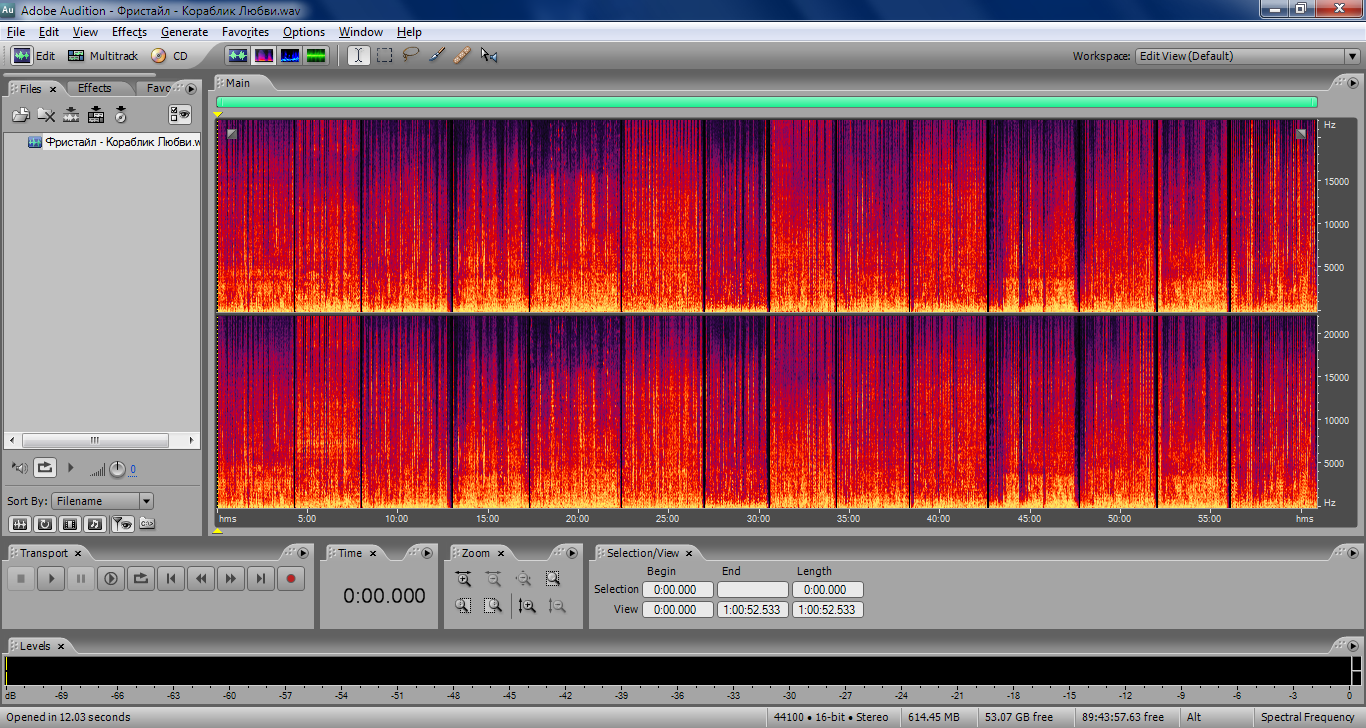Select the Marquee Selection tool
Viewport: 1366px width, 728px height.
pyautogui.click(x=384, y=56)
